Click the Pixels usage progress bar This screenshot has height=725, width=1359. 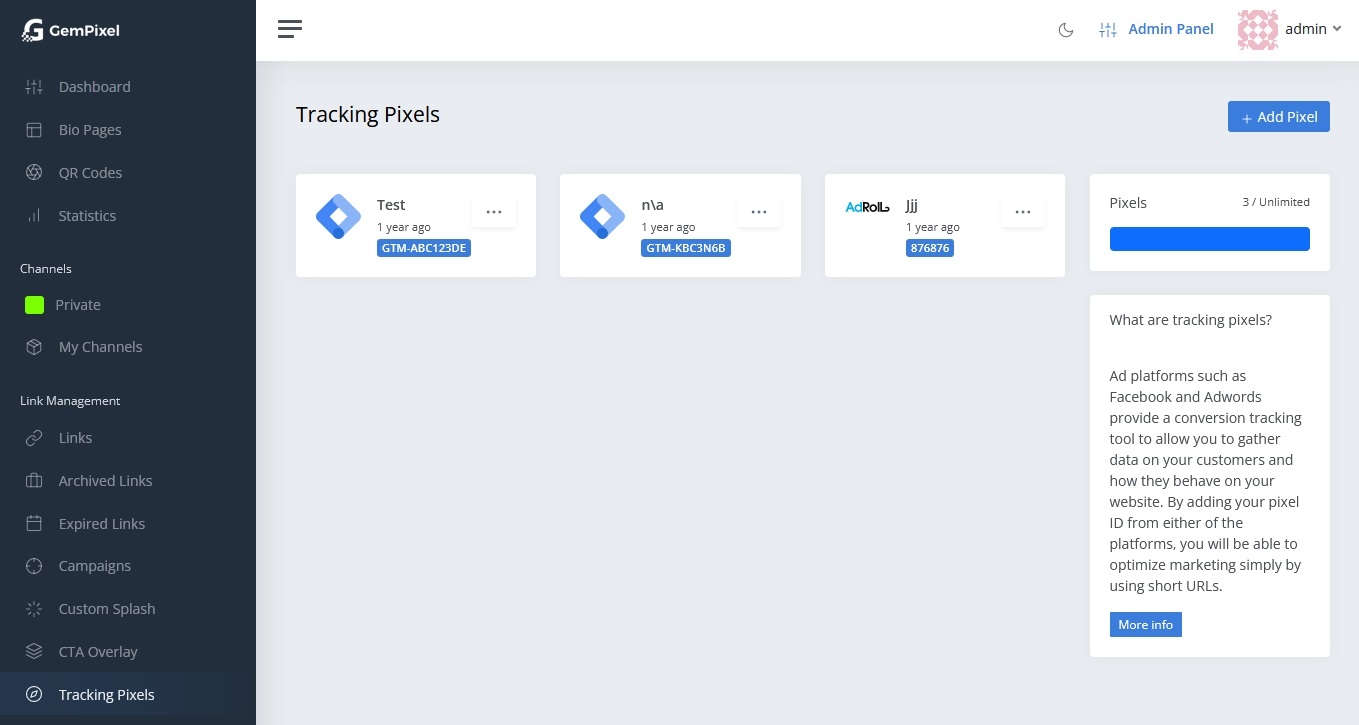coord(1209,239)
